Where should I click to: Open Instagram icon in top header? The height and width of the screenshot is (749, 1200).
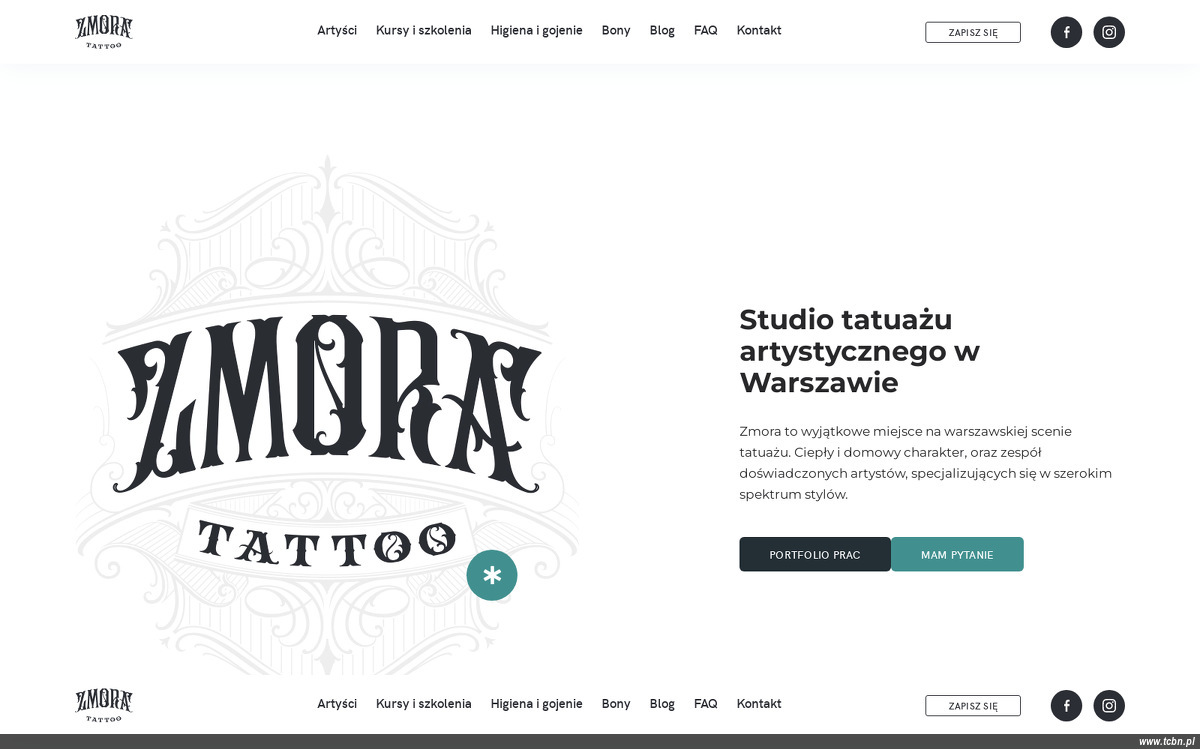(x=1109, y=32)
